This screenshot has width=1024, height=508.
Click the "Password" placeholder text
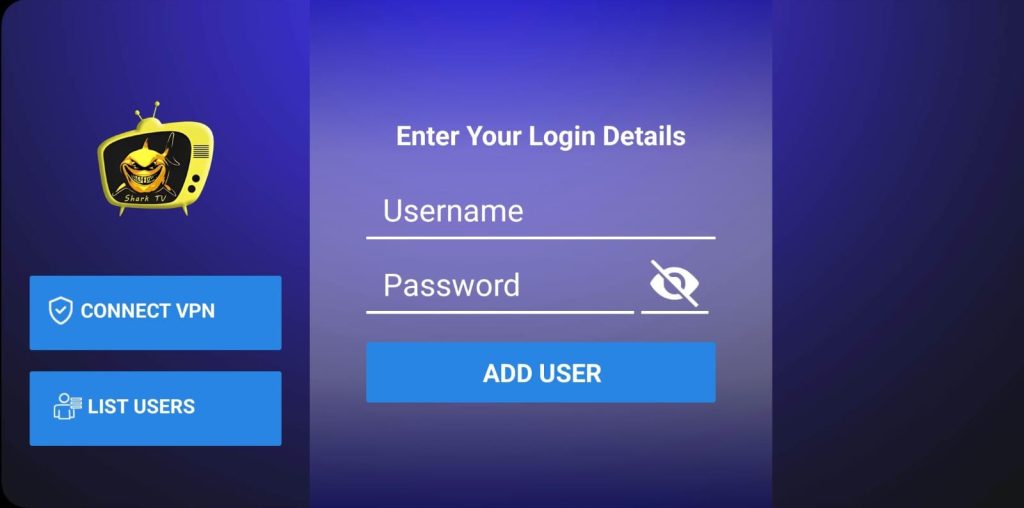tap(451, 285)
